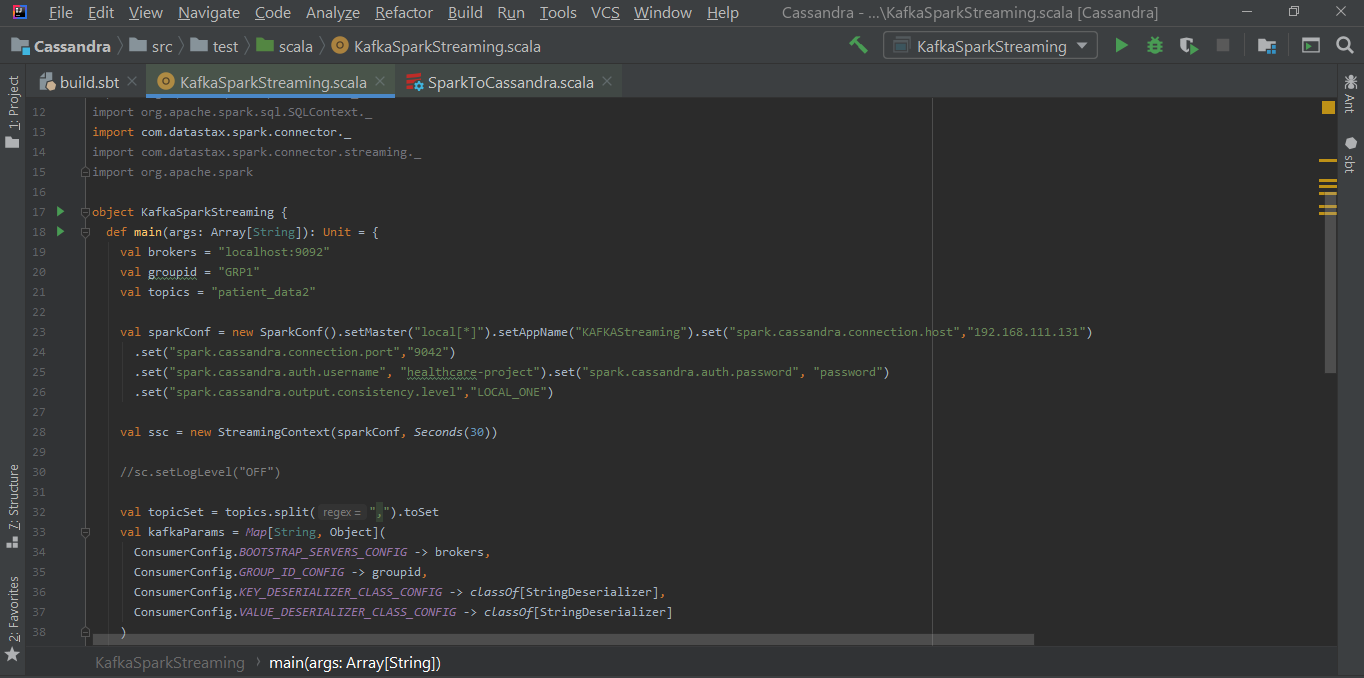Click the Cassandra project breadcrumb

pyautogui.click(x=62, y=46)
